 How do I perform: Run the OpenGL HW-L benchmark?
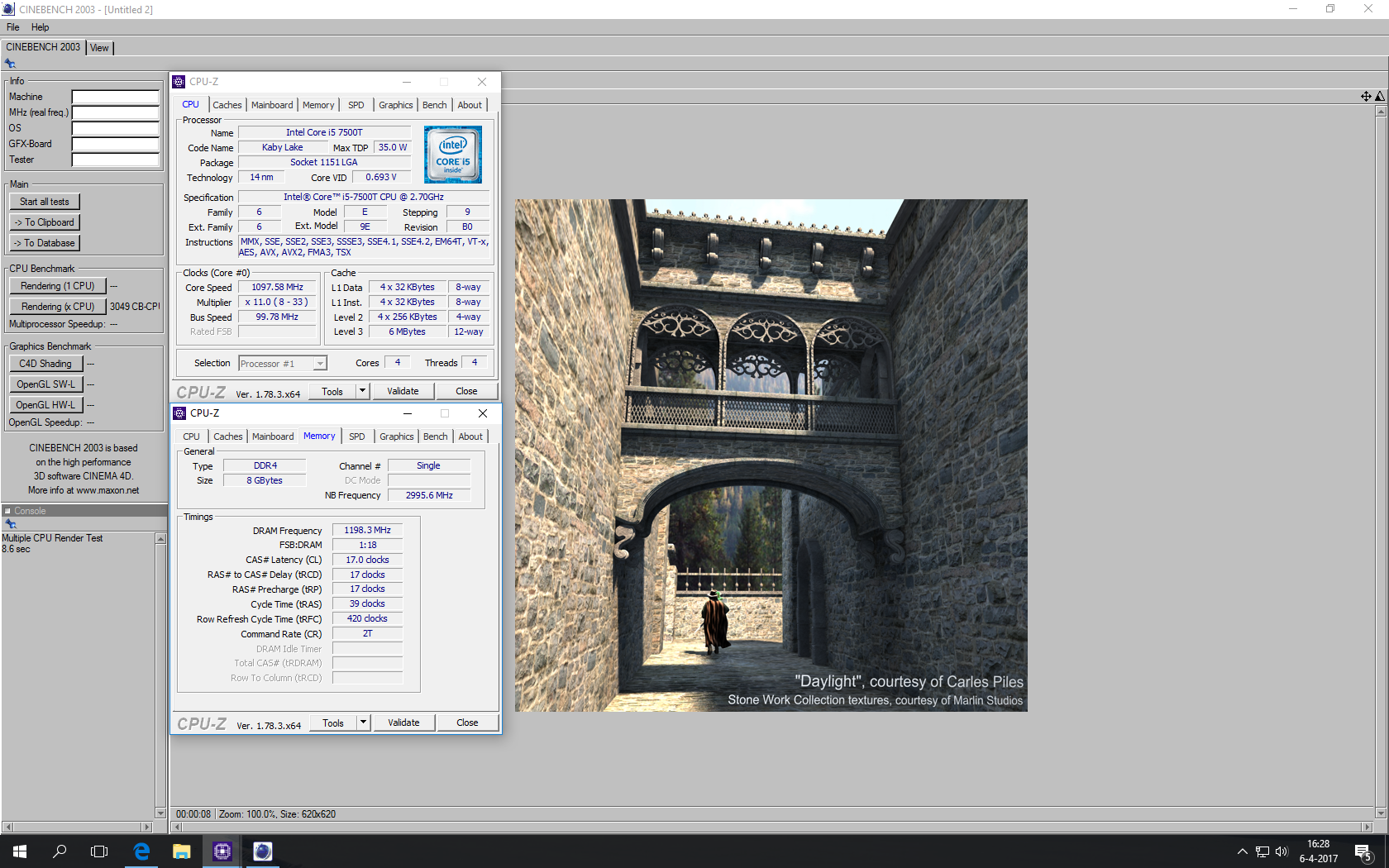45,405
